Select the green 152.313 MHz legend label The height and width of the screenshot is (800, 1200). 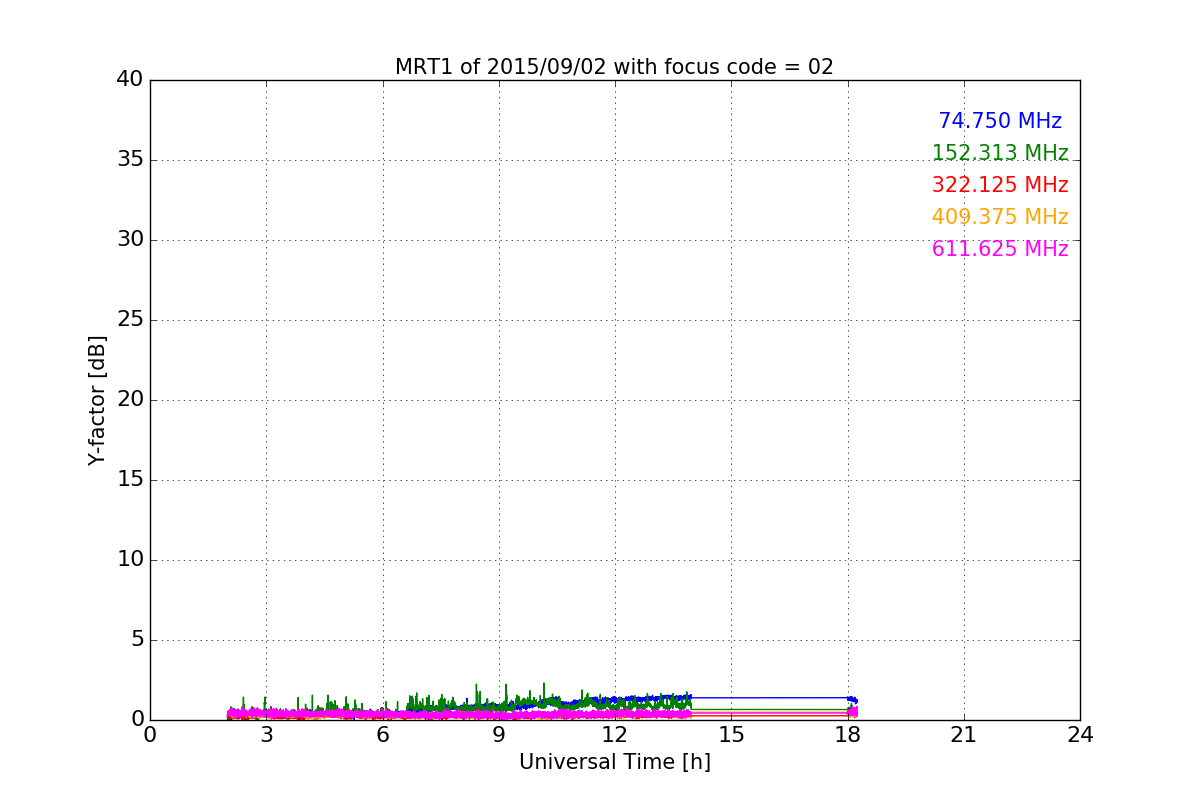coord(1000,153)
